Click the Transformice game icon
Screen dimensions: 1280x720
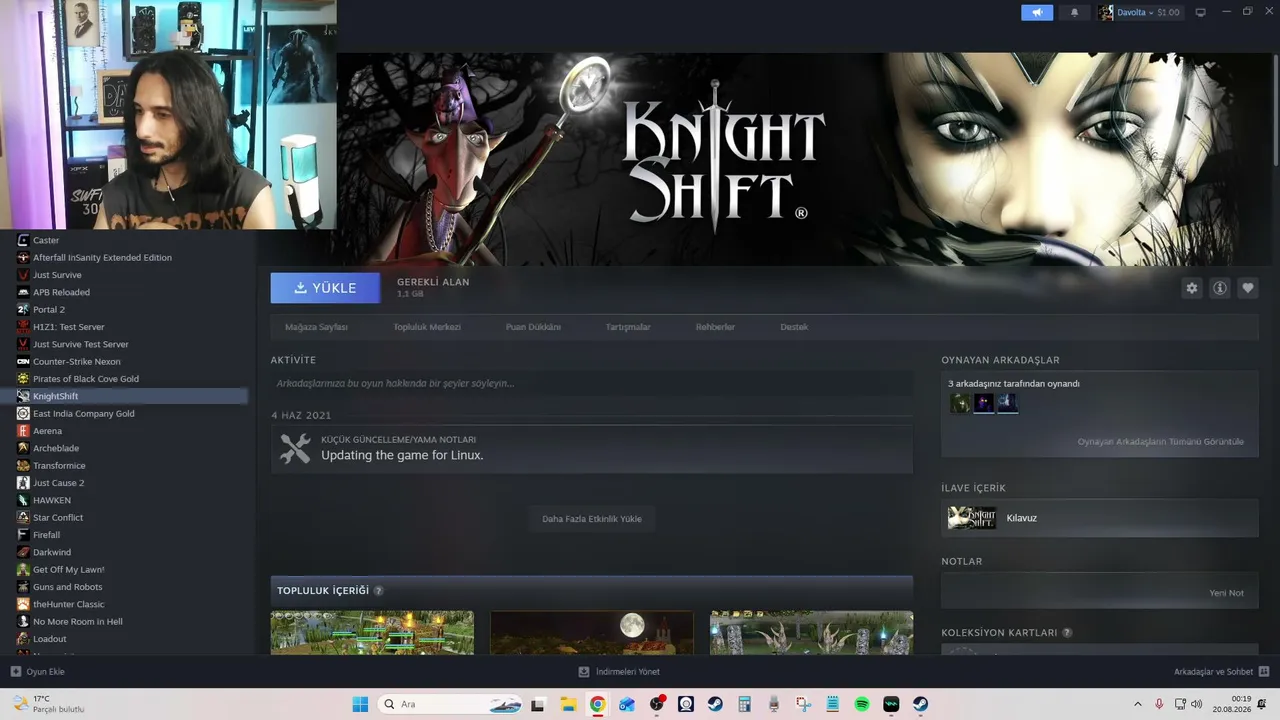(23, 466)
